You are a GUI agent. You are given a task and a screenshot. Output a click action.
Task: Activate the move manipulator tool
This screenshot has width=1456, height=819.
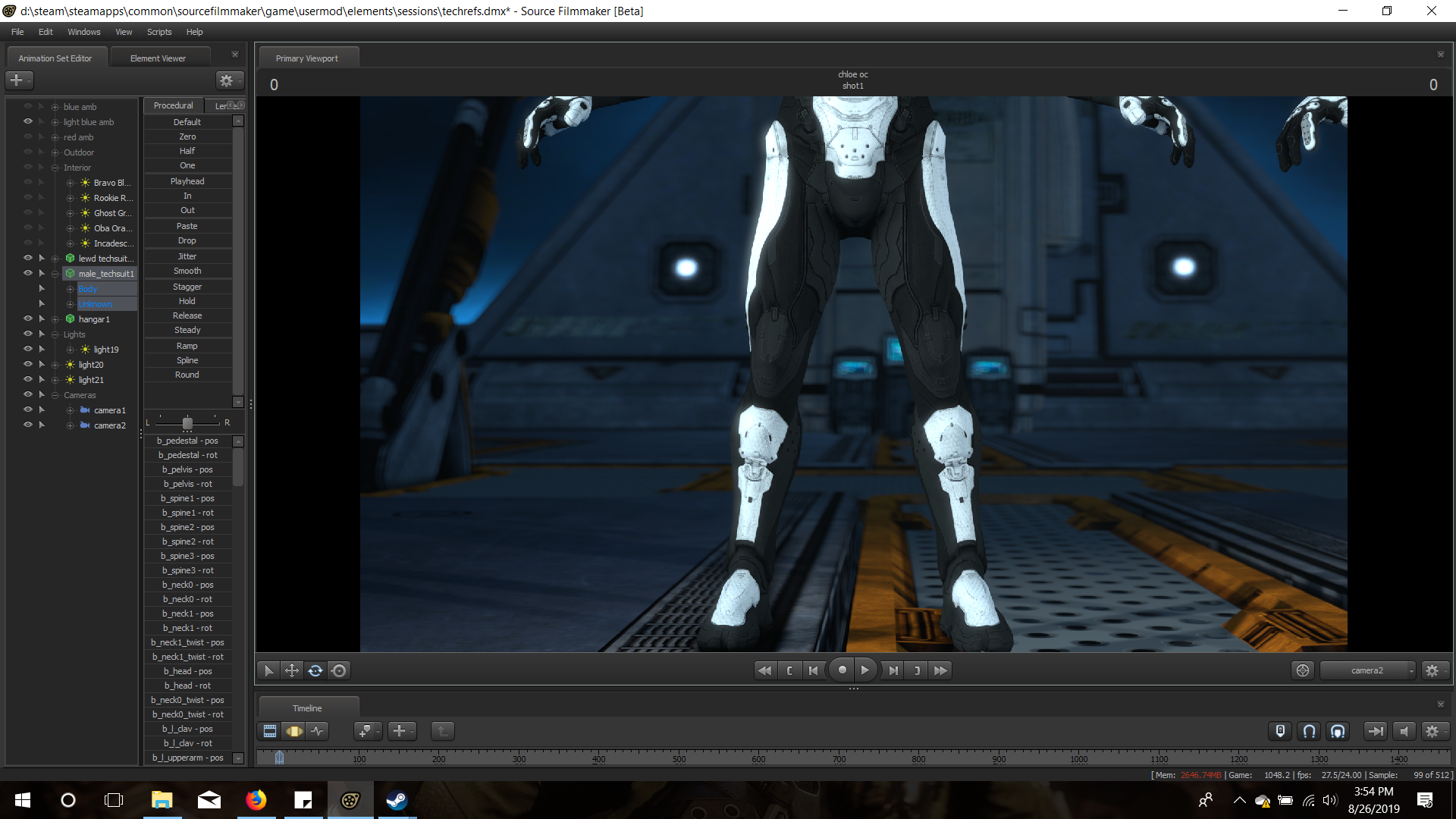(x=291, y=670)
